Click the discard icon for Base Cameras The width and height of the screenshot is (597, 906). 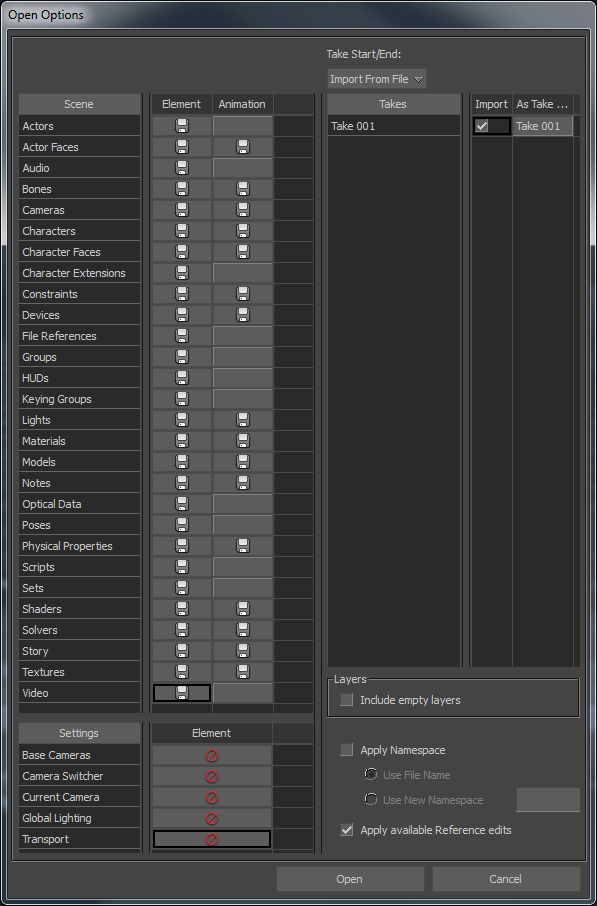pos(212,755)
